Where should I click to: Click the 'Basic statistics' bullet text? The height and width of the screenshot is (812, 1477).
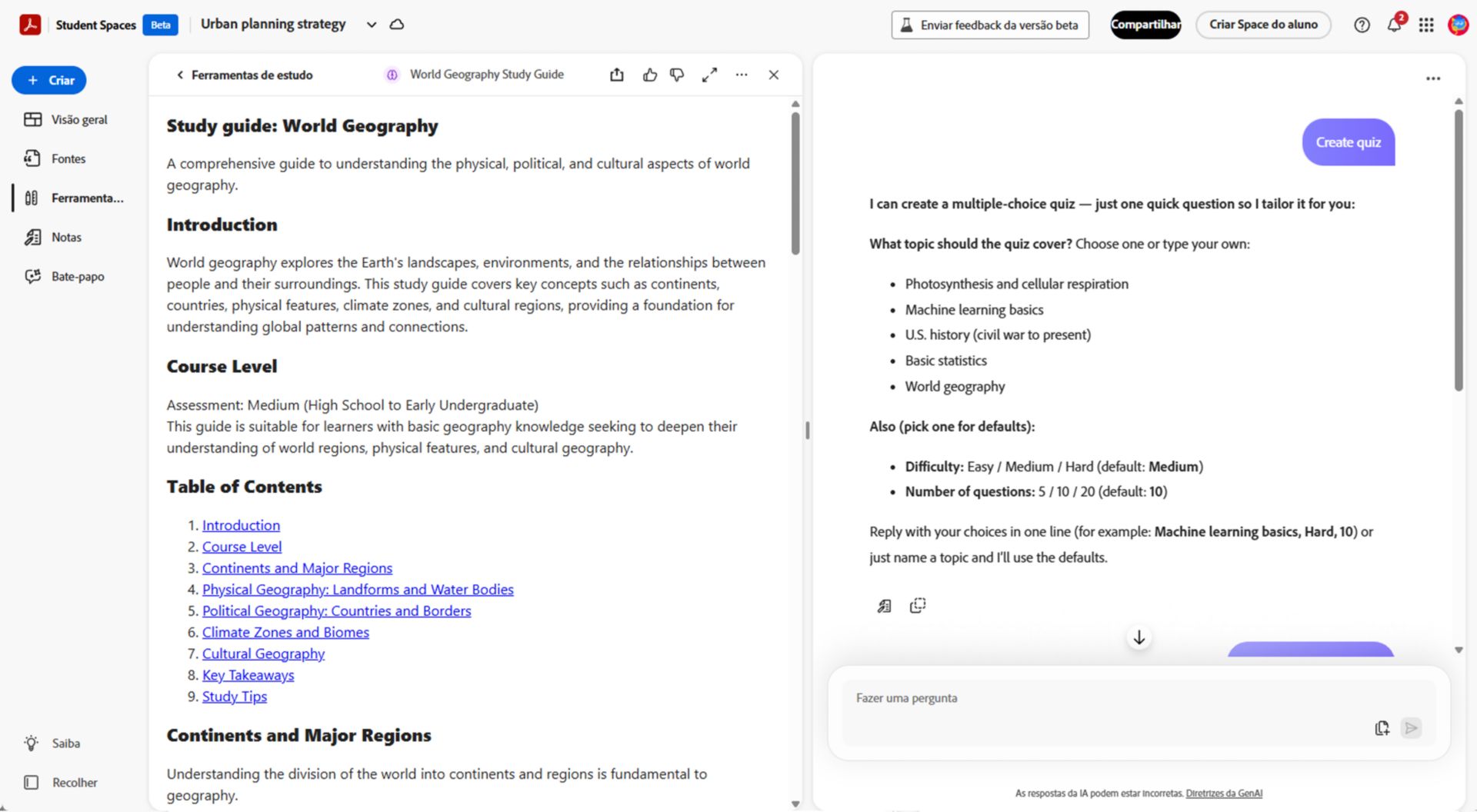coord(945,361)
